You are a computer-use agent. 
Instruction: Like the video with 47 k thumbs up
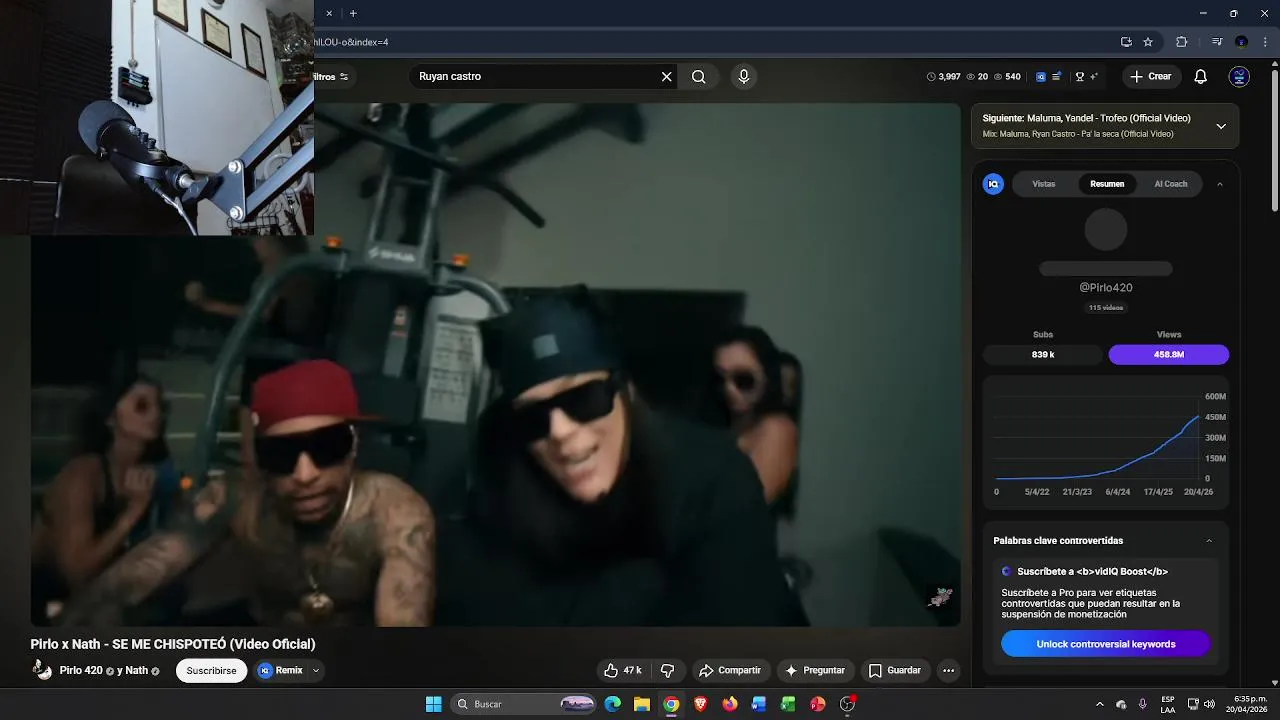622,670
